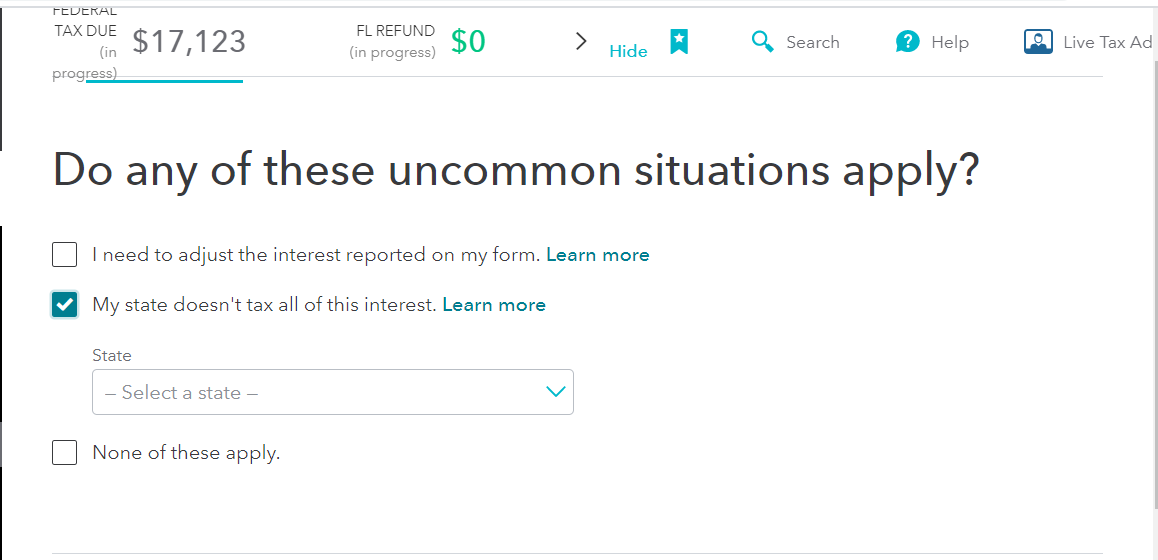
Task: Click the Help question mark icon
Action: [x=907, y=42]
